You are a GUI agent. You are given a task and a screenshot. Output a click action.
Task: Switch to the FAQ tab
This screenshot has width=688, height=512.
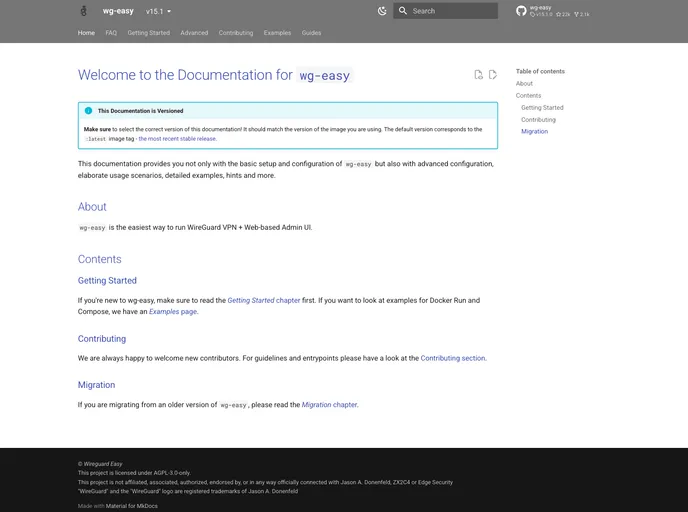coord(111,33)
